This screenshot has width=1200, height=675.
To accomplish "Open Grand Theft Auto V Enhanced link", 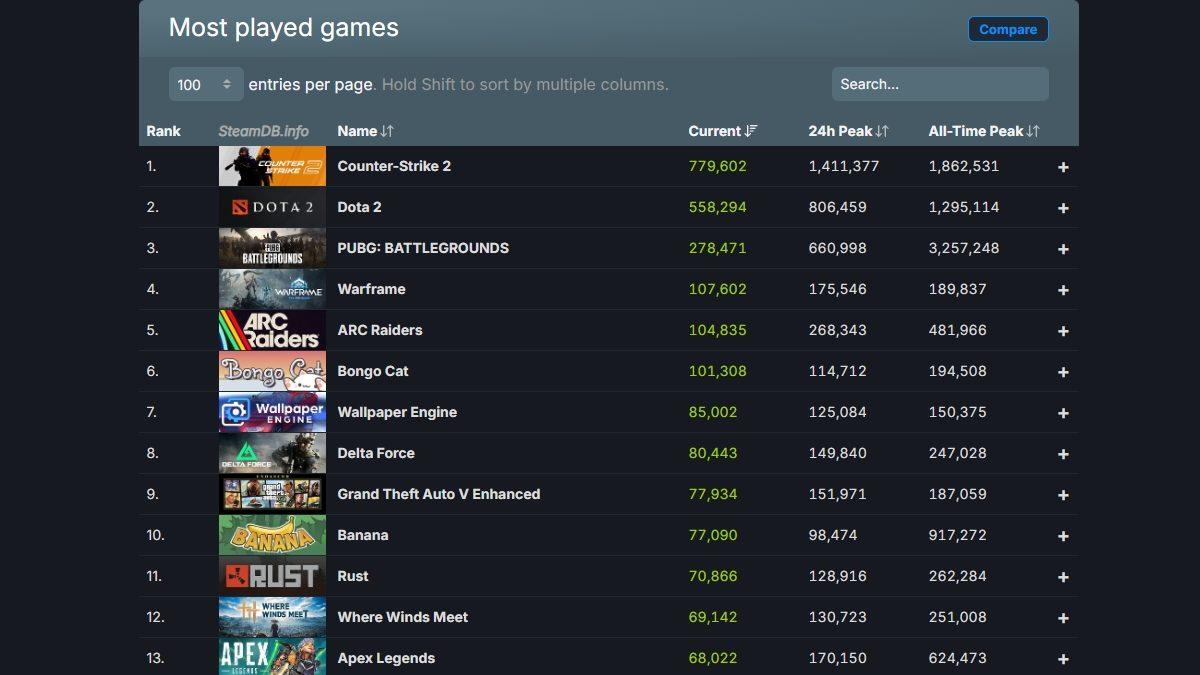I will [438, 494].
